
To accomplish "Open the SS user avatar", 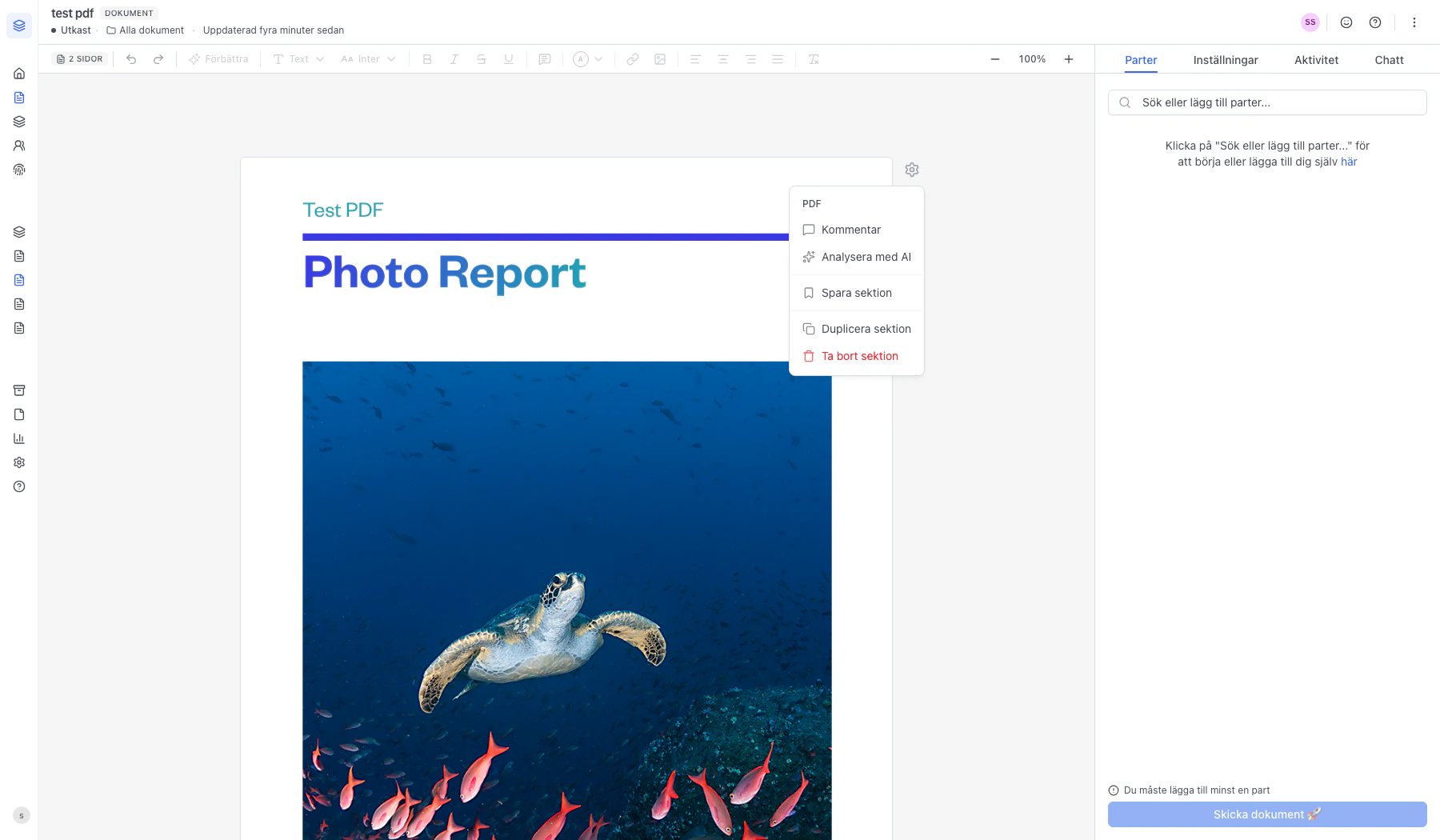I will coord(1310,22).
